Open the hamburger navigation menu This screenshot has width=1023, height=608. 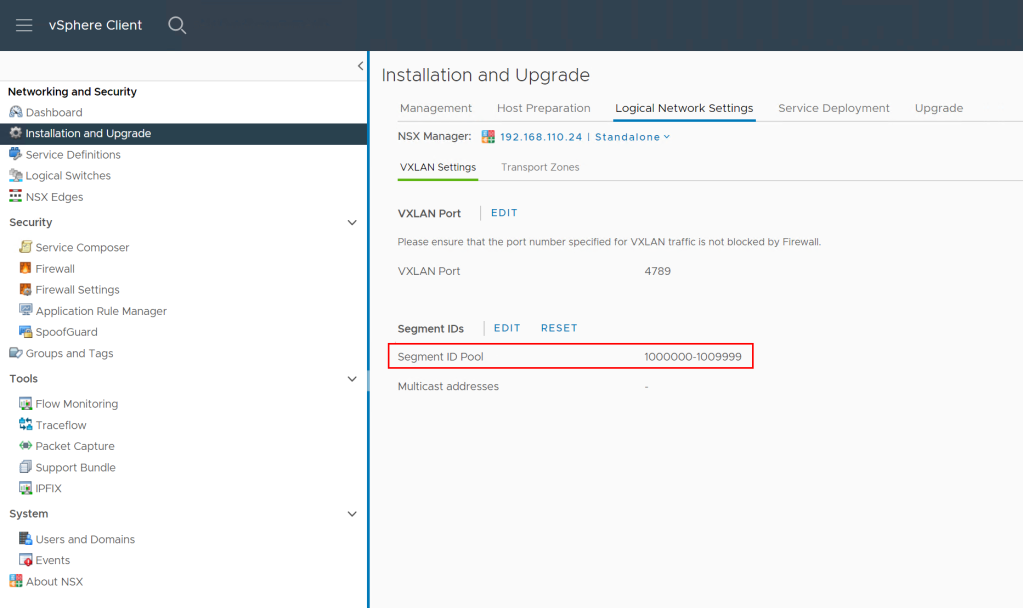[24, 25]
